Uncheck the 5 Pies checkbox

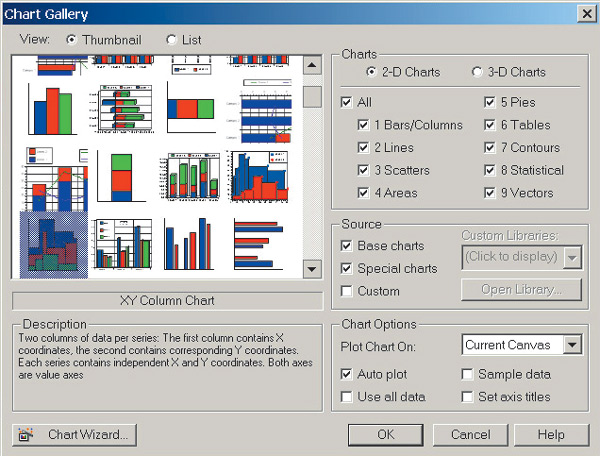[491, 102]
